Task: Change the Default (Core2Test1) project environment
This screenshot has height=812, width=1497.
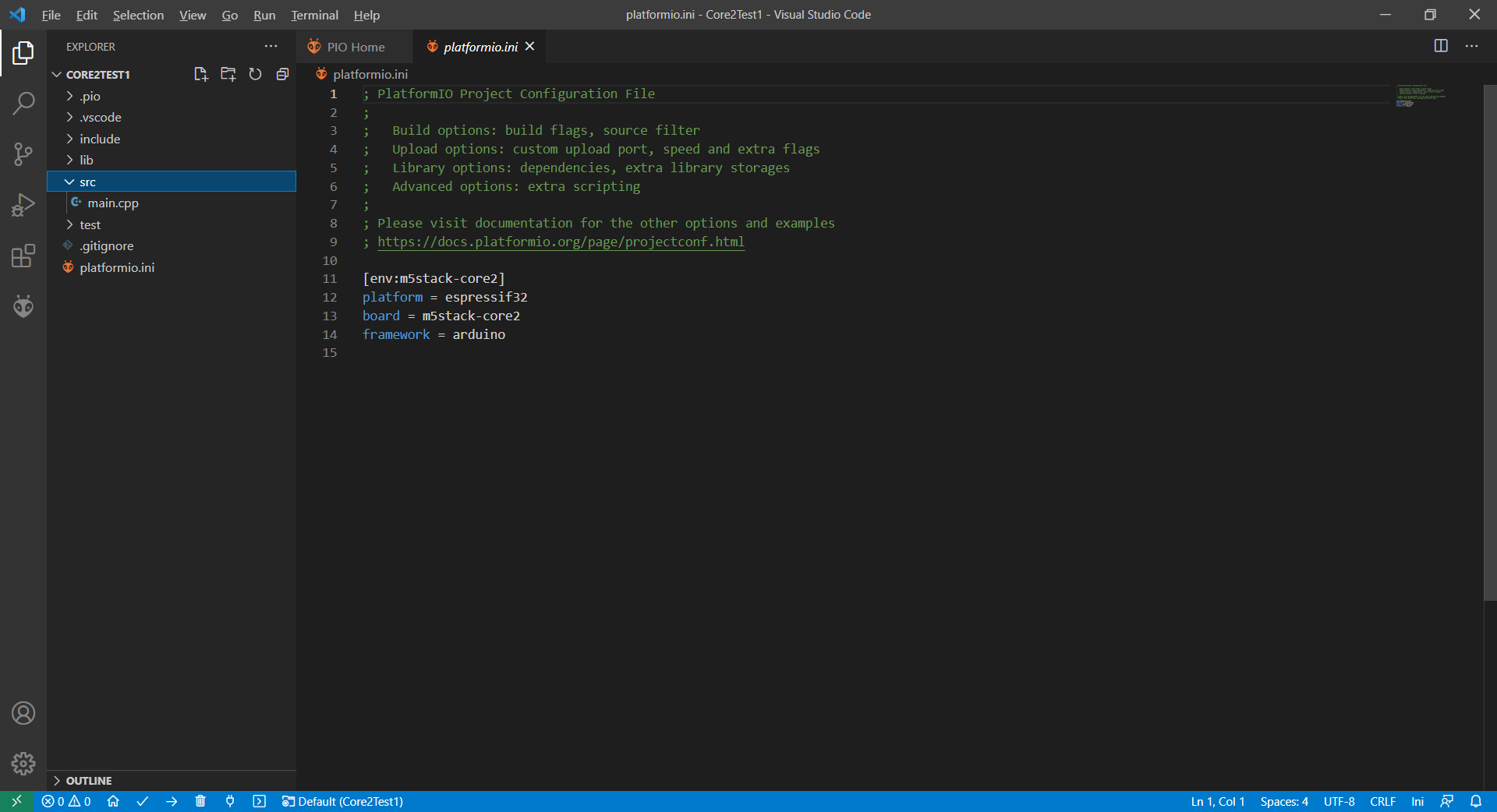Action: (x=343, y=802)
